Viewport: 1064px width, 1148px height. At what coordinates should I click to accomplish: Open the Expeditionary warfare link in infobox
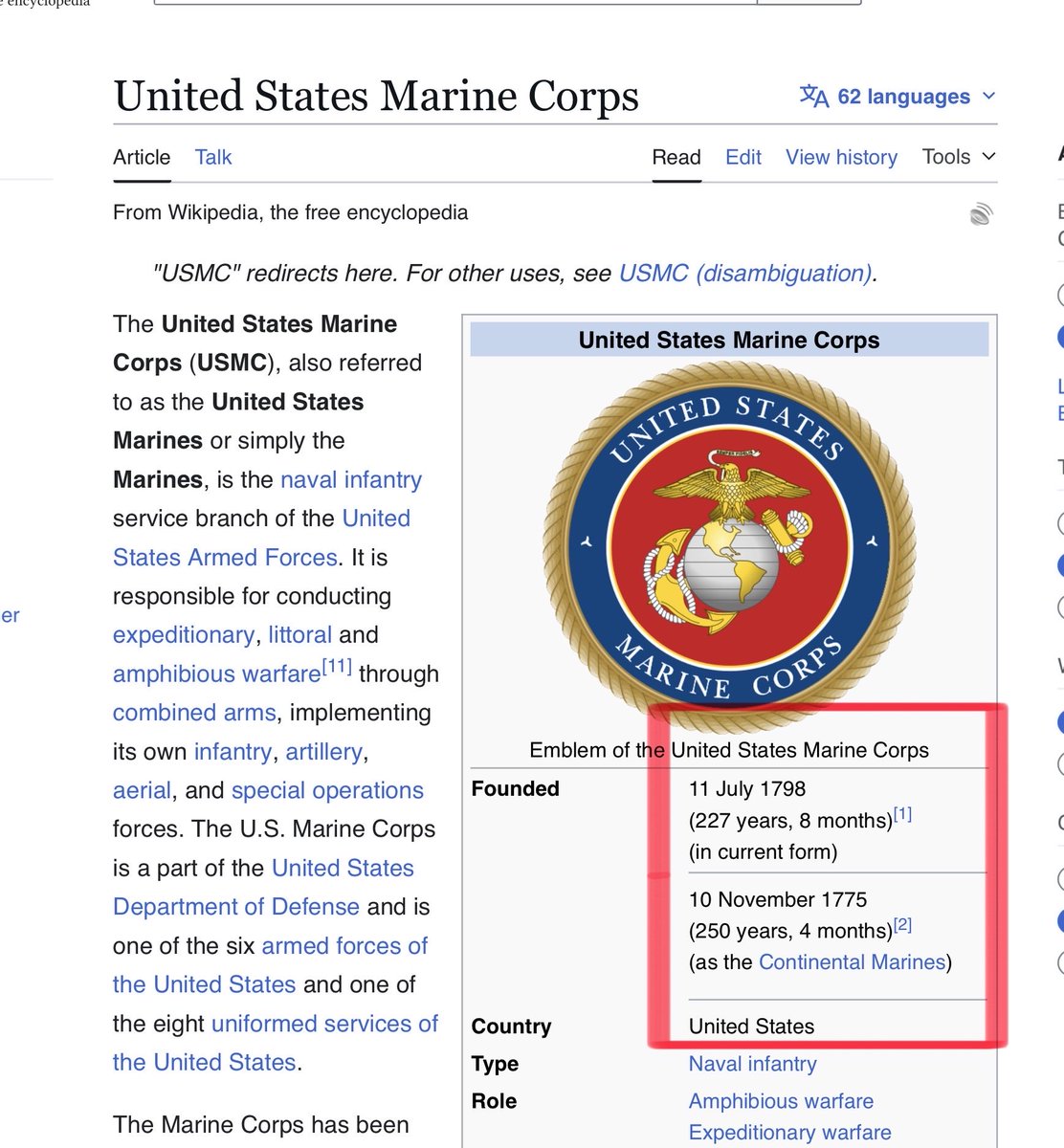790,1133
